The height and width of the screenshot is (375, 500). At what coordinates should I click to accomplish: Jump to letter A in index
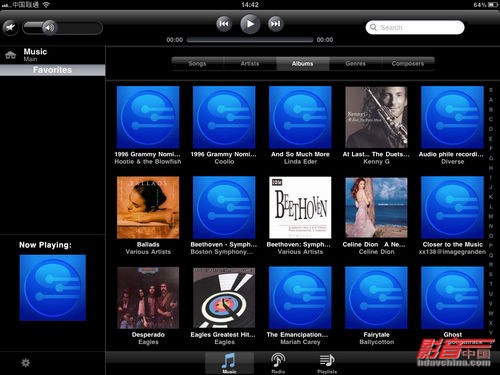[491, 100]
